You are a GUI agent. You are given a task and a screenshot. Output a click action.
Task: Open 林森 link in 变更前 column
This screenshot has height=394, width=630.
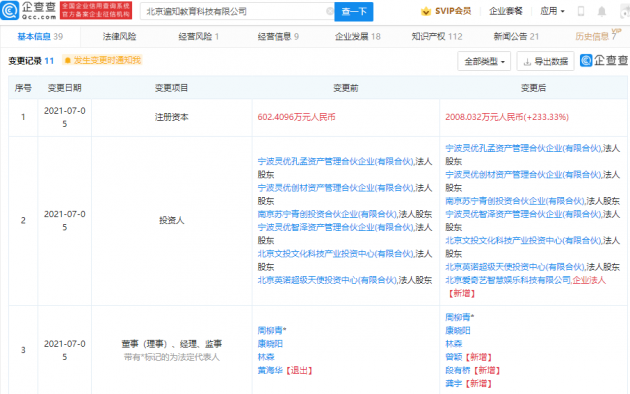pyautogui.click(x=266, y=357)
